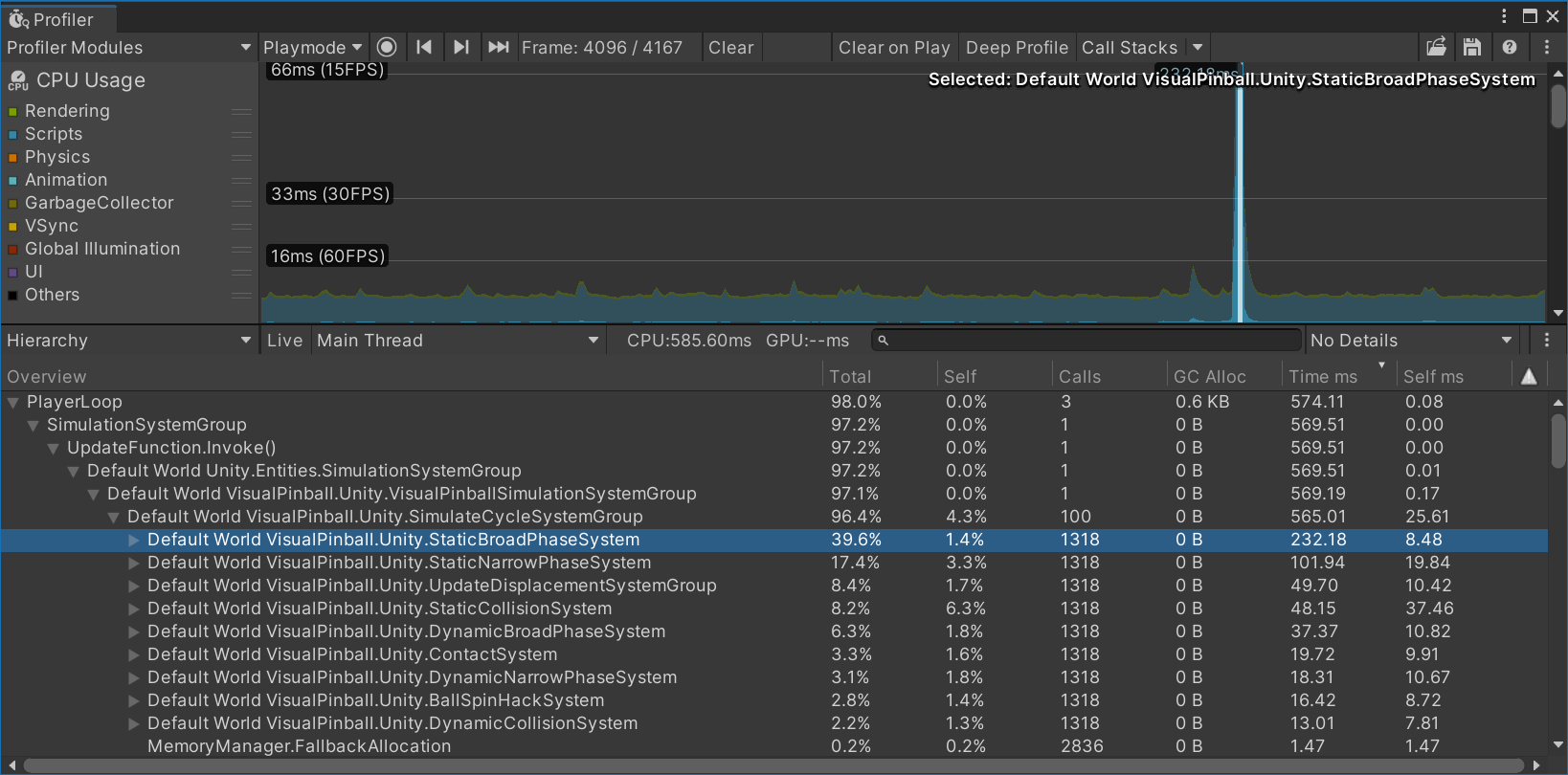This screenshot has height=775, width=1568.
Task: Expand the StaticNarrowPhaseSystem row
Action: 134,564
